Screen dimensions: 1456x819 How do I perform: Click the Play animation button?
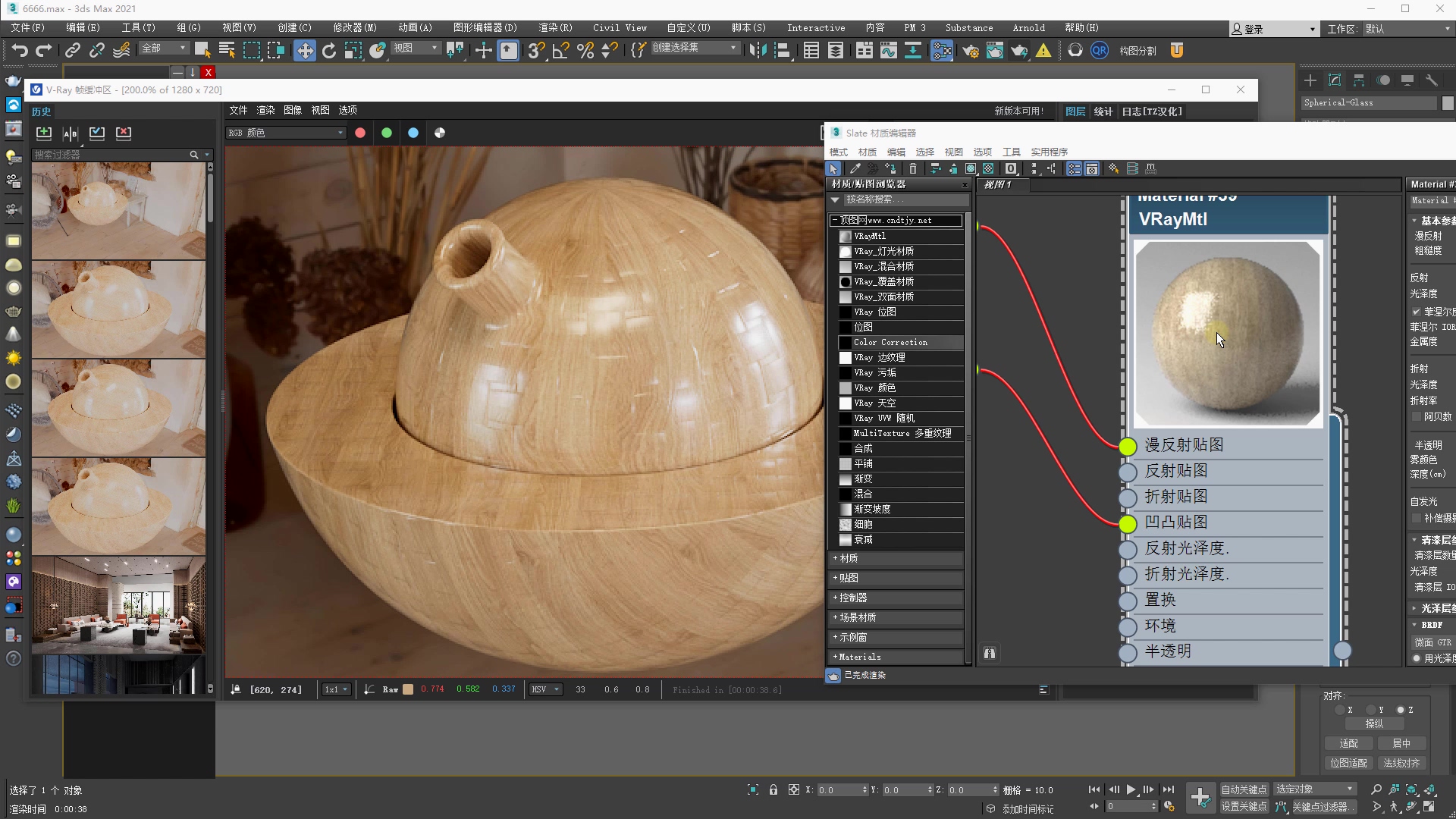coord(1131,789)
